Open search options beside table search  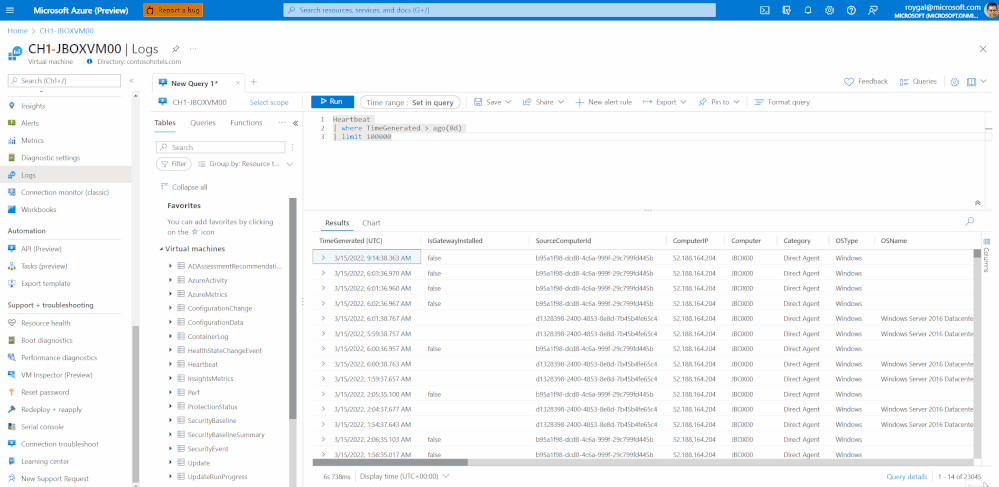click(293, 147)
